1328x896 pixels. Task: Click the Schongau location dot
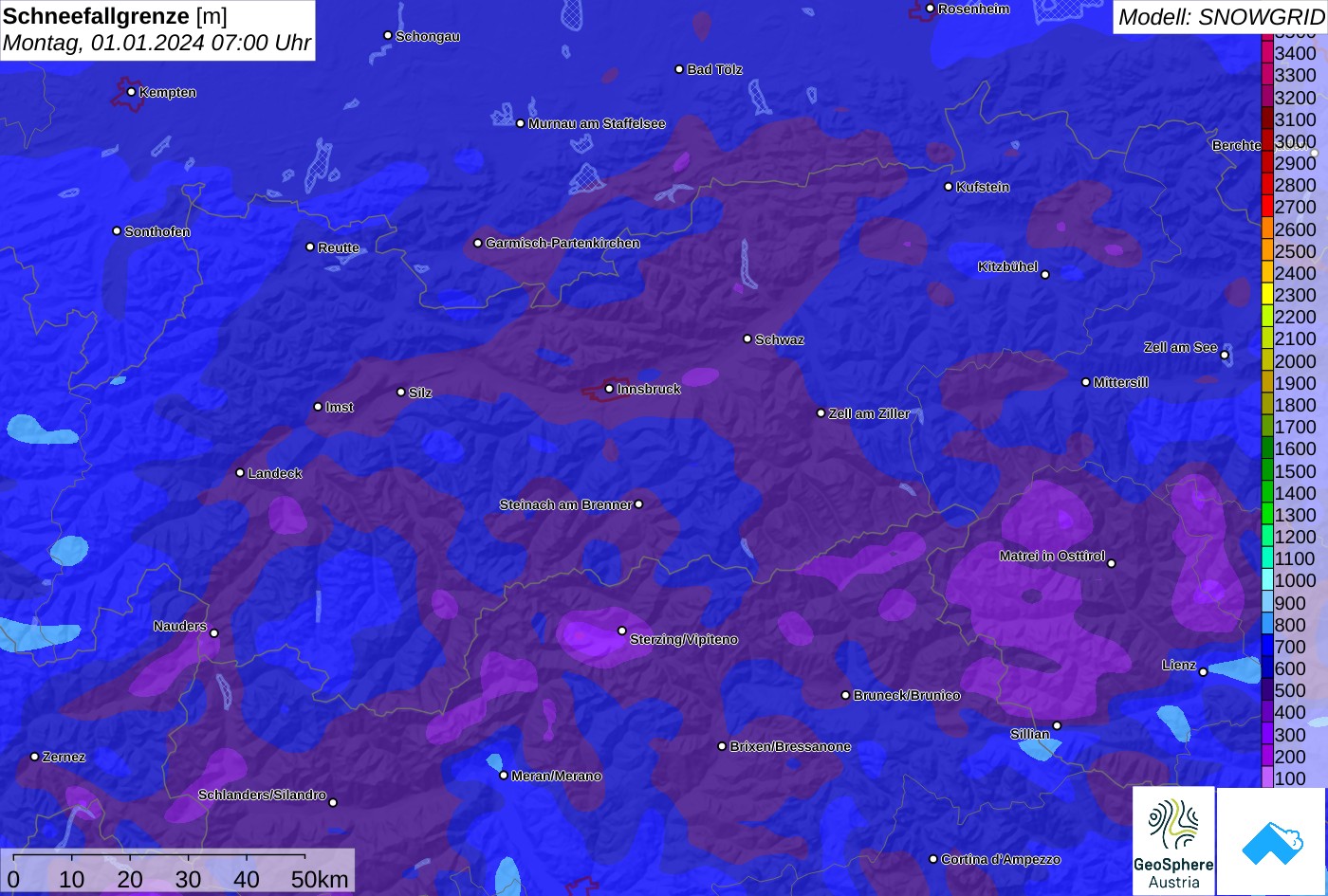387,35
